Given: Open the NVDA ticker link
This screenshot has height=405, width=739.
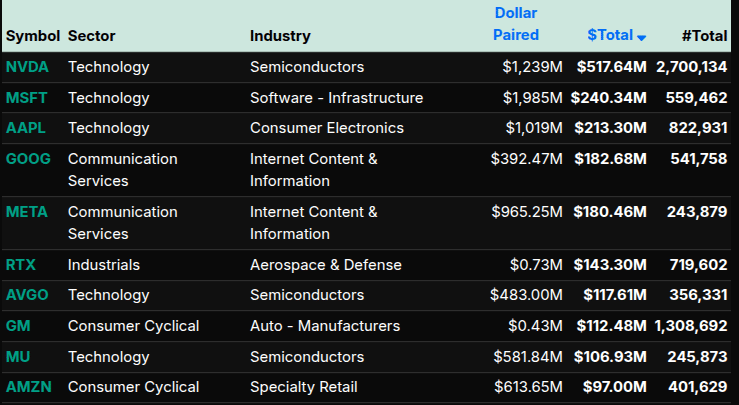Looking at the screenshot, I should point(26,67).
